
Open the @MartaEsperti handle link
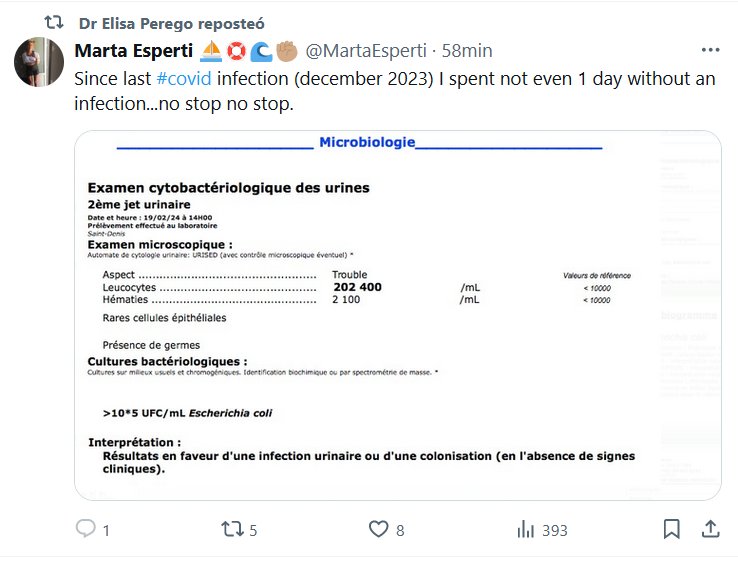(x=365, y=50)
